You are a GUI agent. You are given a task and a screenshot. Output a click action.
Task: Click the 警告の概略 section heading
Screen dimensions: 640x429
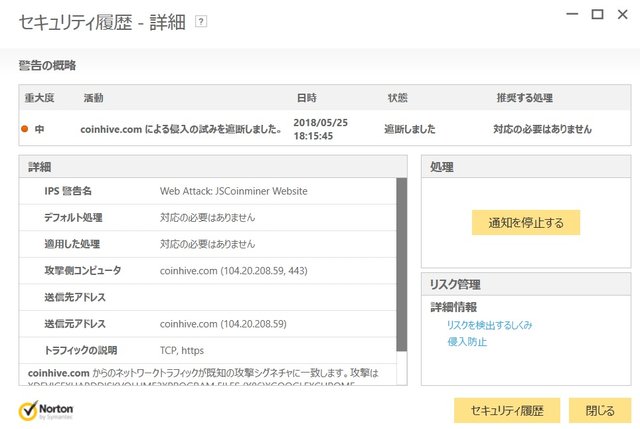click(x=47, y=65)
